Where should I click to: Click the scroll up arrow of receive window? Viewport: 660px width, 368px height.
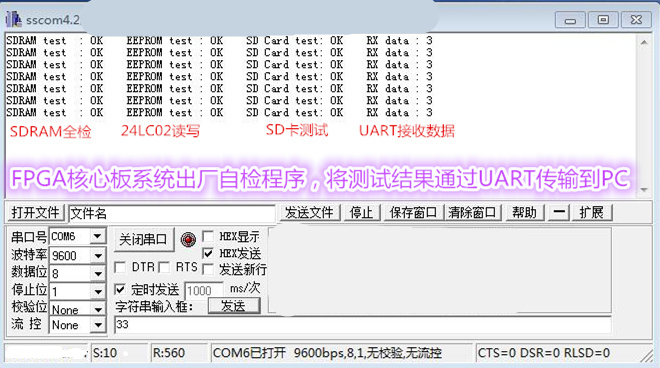click(x=644, y=42)
